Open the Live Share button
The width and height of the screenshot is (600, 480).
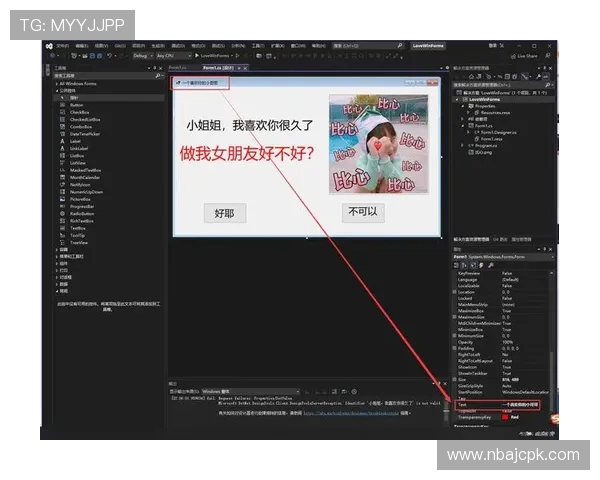(524, 56)
